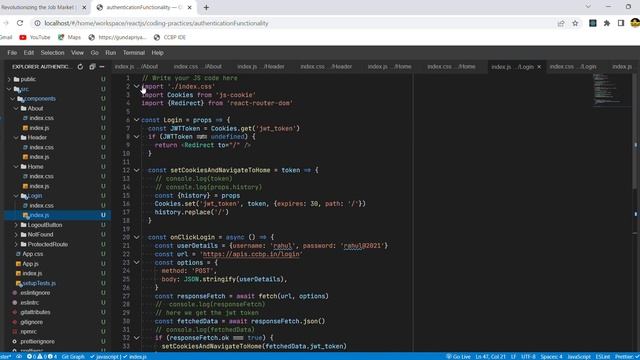Switch to index.css About editor tab
This screenshot has height=360, width=640.
coord(198,67)
